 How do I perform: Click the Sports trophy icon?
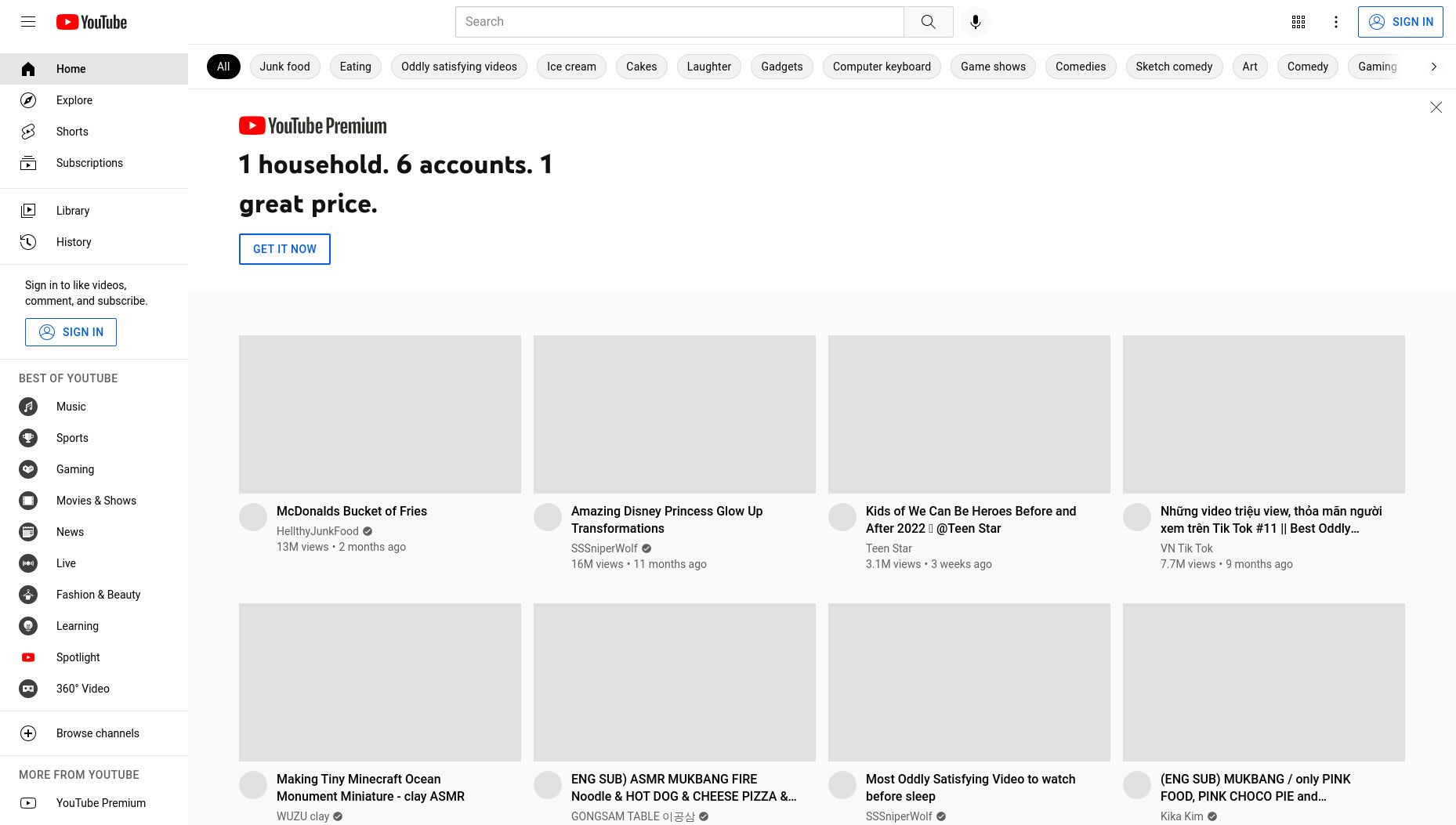(x=28, y=438)
